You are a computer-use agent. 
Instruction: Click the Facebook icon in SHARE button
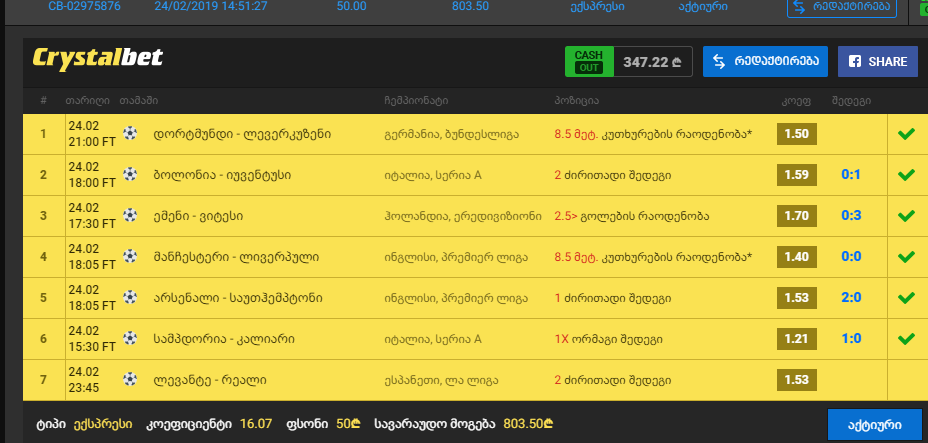[x=855, y=62]
